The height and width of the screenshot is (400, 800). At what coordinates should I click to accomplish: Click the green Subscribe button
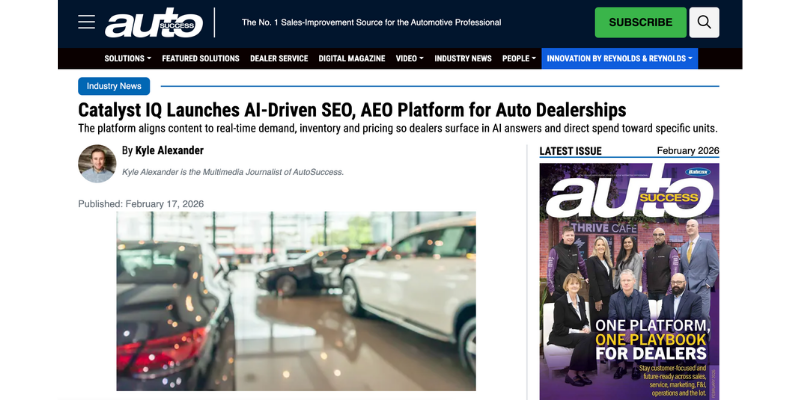[x=640, y=22]
